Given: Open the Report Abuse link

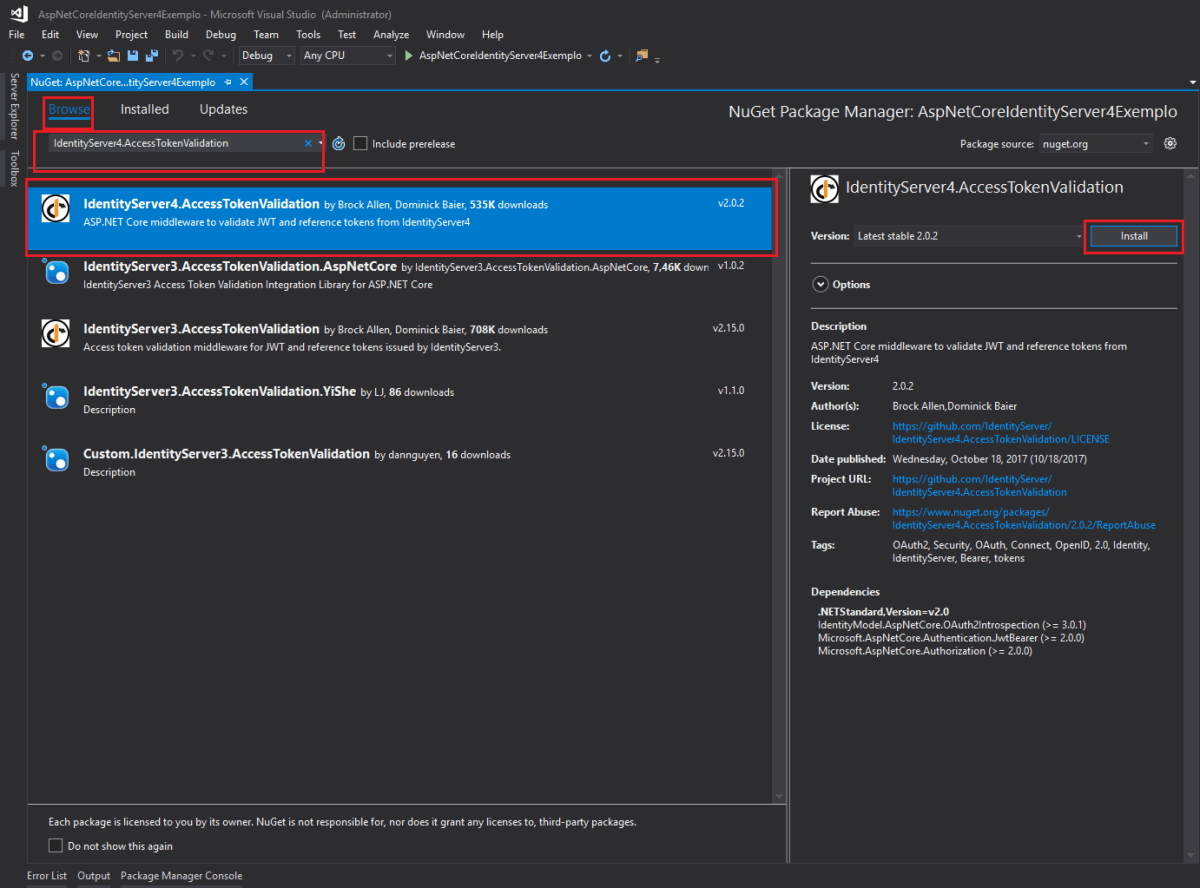Looking at the screenshot, I should 1024,519.
